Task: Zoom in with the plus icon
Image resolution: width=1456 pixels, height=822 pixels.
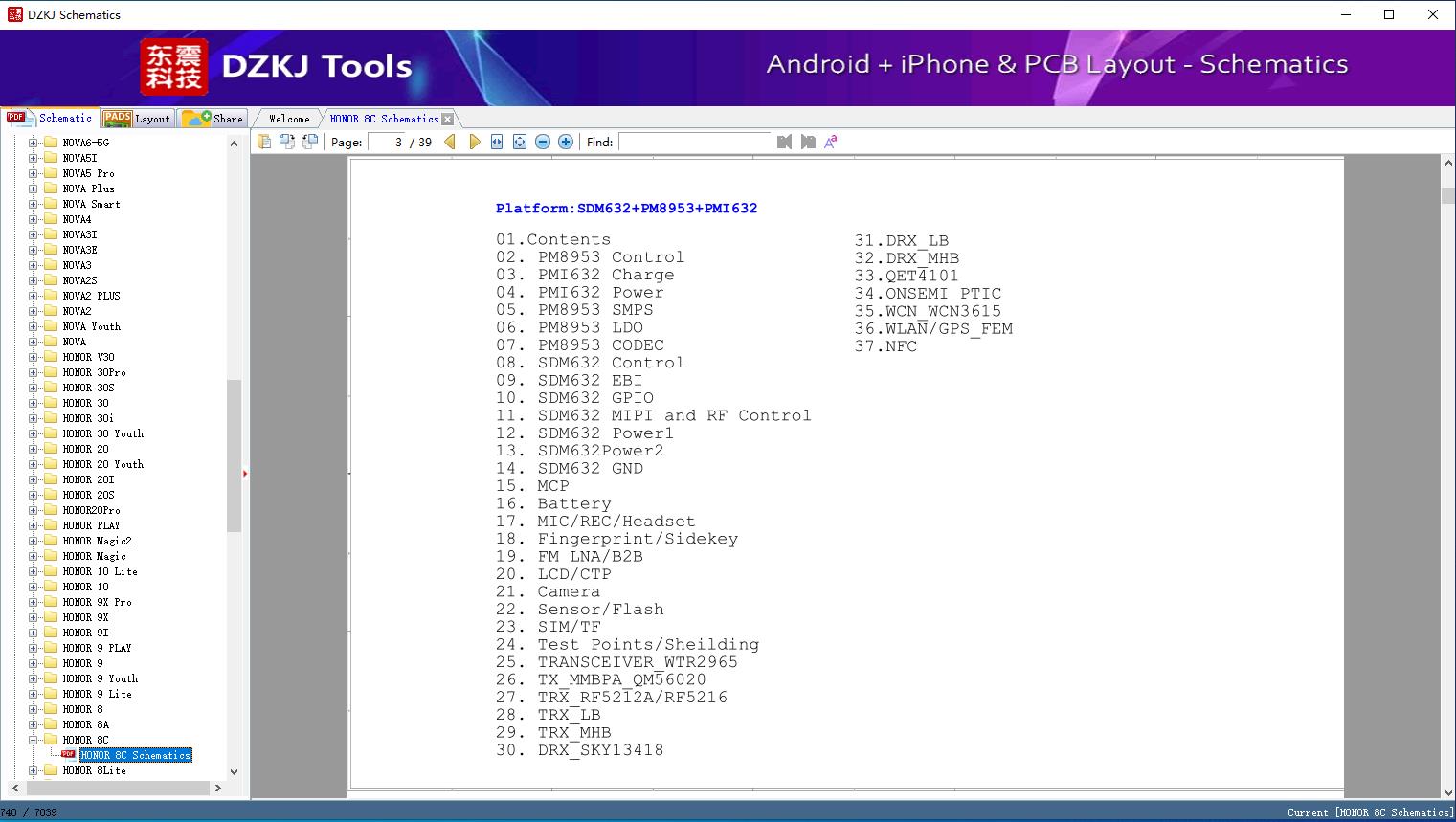Action: tap(566, 142)
